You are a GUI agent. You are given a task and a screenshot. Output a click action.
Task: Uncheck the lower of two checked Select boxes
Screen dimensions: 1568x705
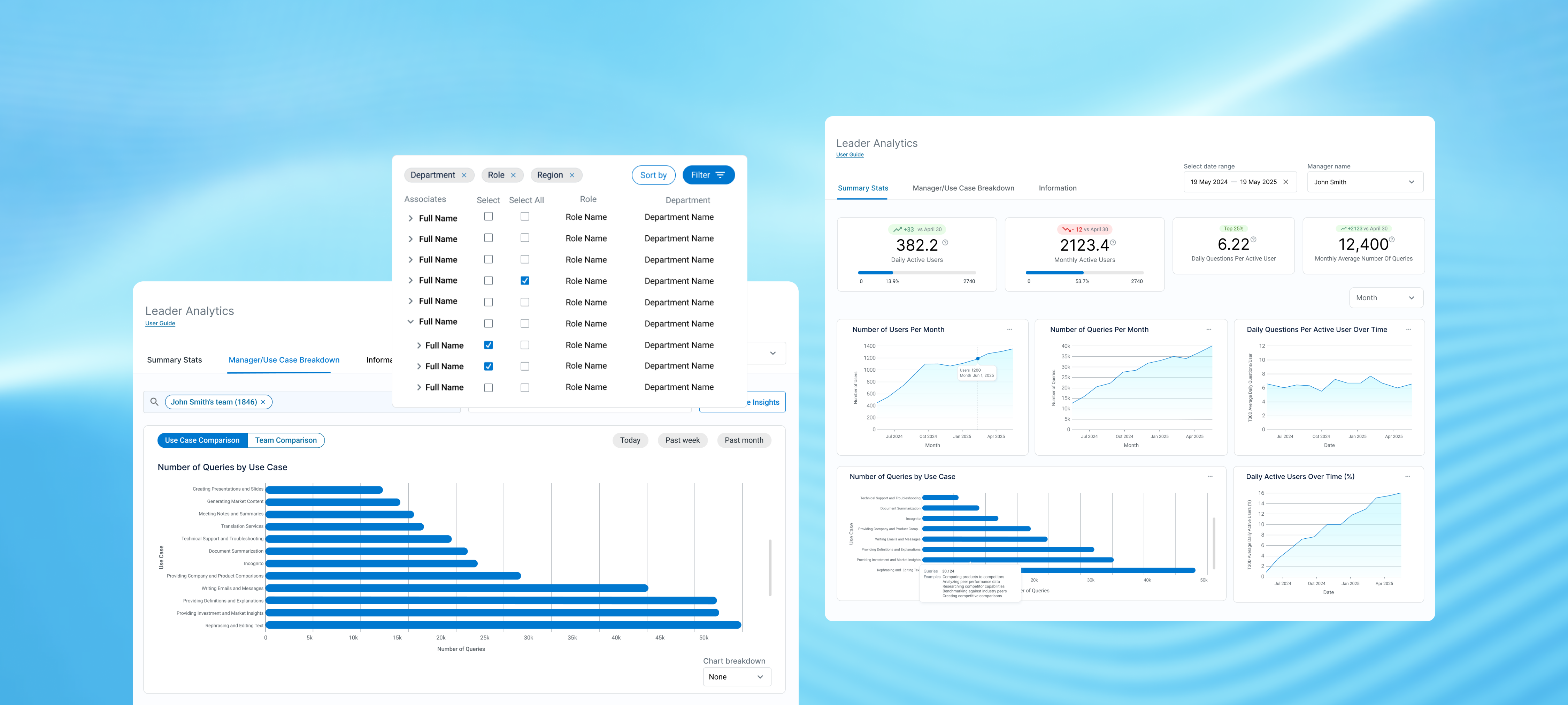tap(488, 366)
